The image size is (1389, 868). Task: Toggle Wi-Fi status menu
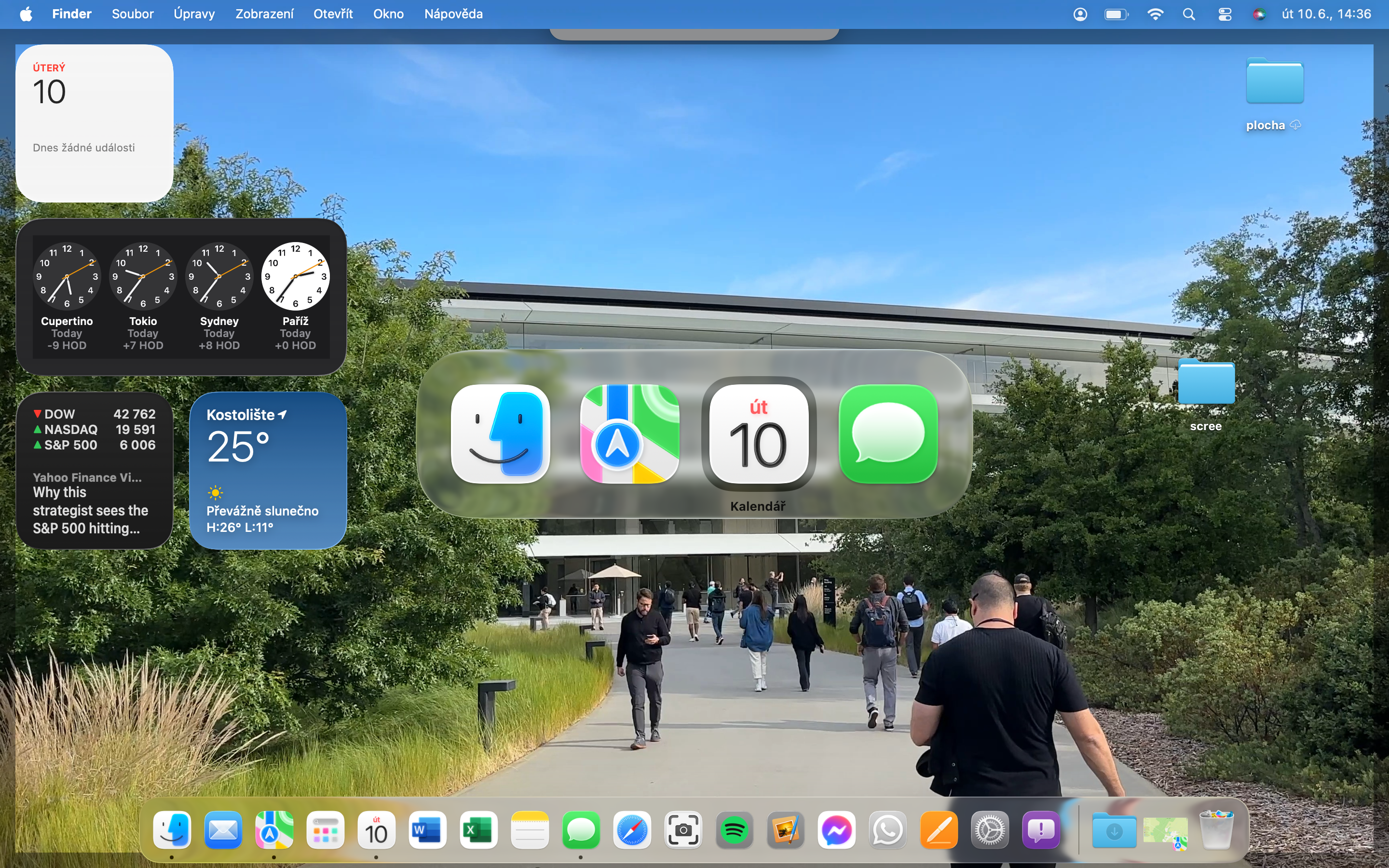[1155, 14]
